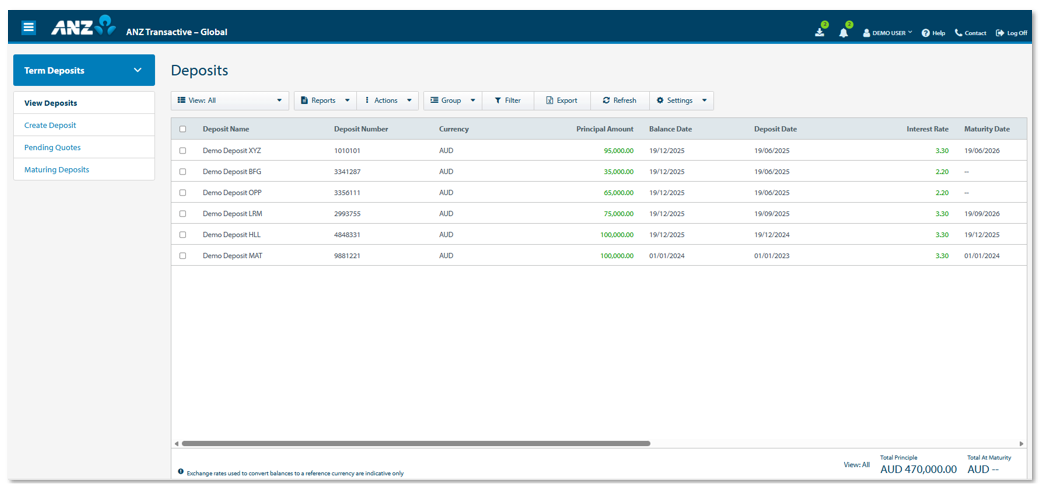The width and height of the screenshot is (1041, 484).
Task: Tick the select-all checkbox in header
Action: pyautogui.click(x=182, y=129)
